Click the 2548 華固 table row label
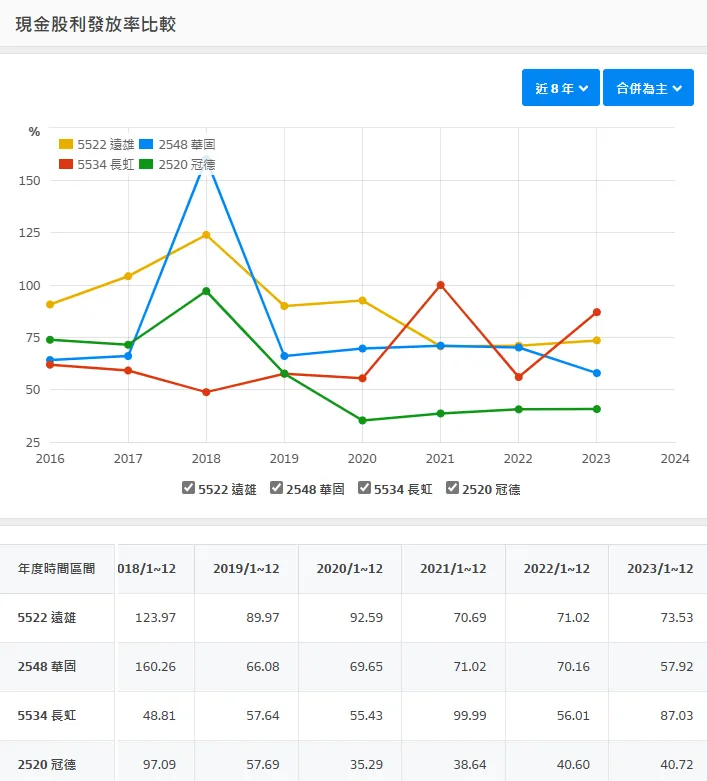This screenshot has height=781, width=707. pyautogui.click(x=47, y=666)
